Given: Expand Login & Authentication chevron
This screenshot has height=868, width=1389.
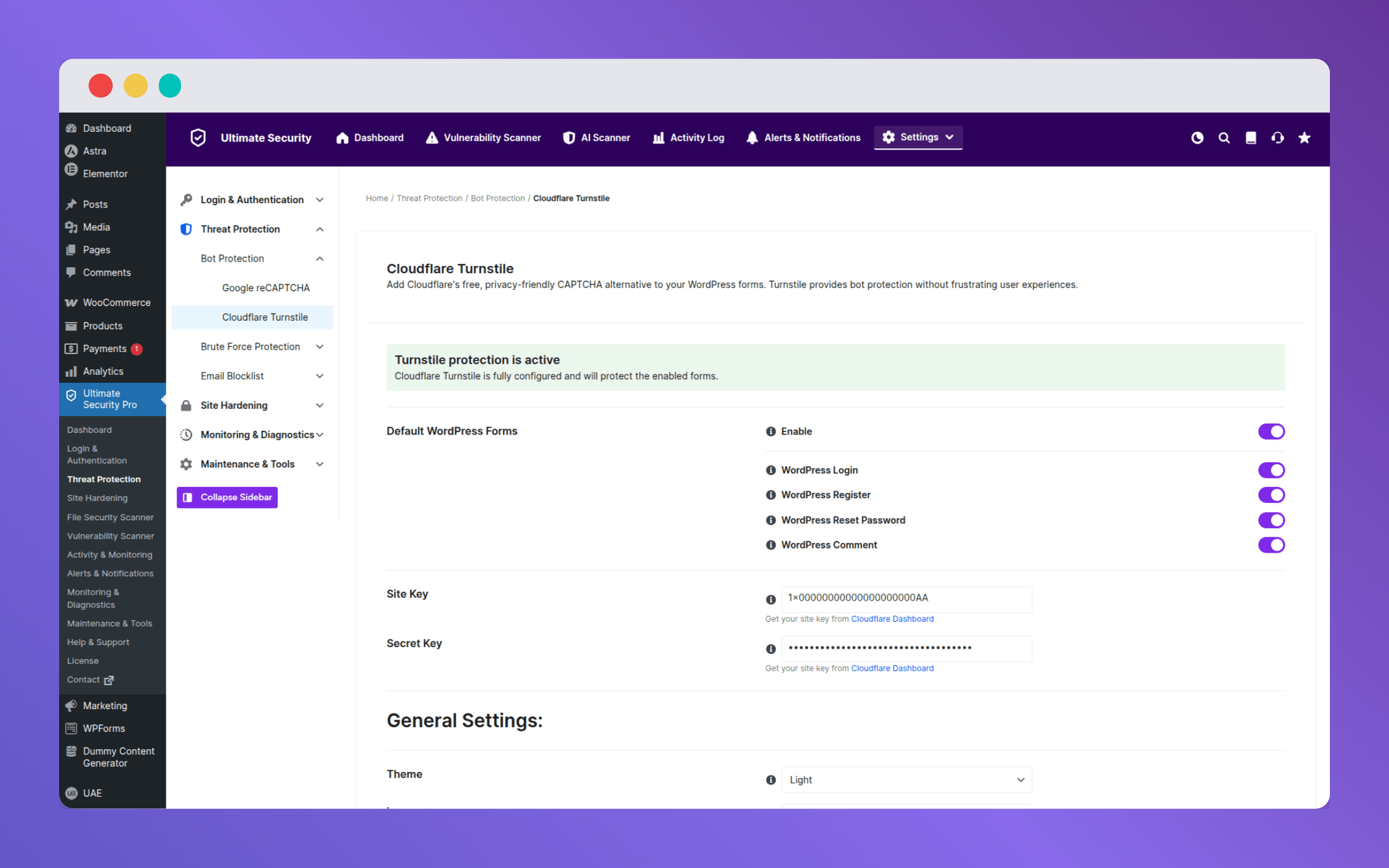Looking at the screenshot, I should (x=320, y=199).
